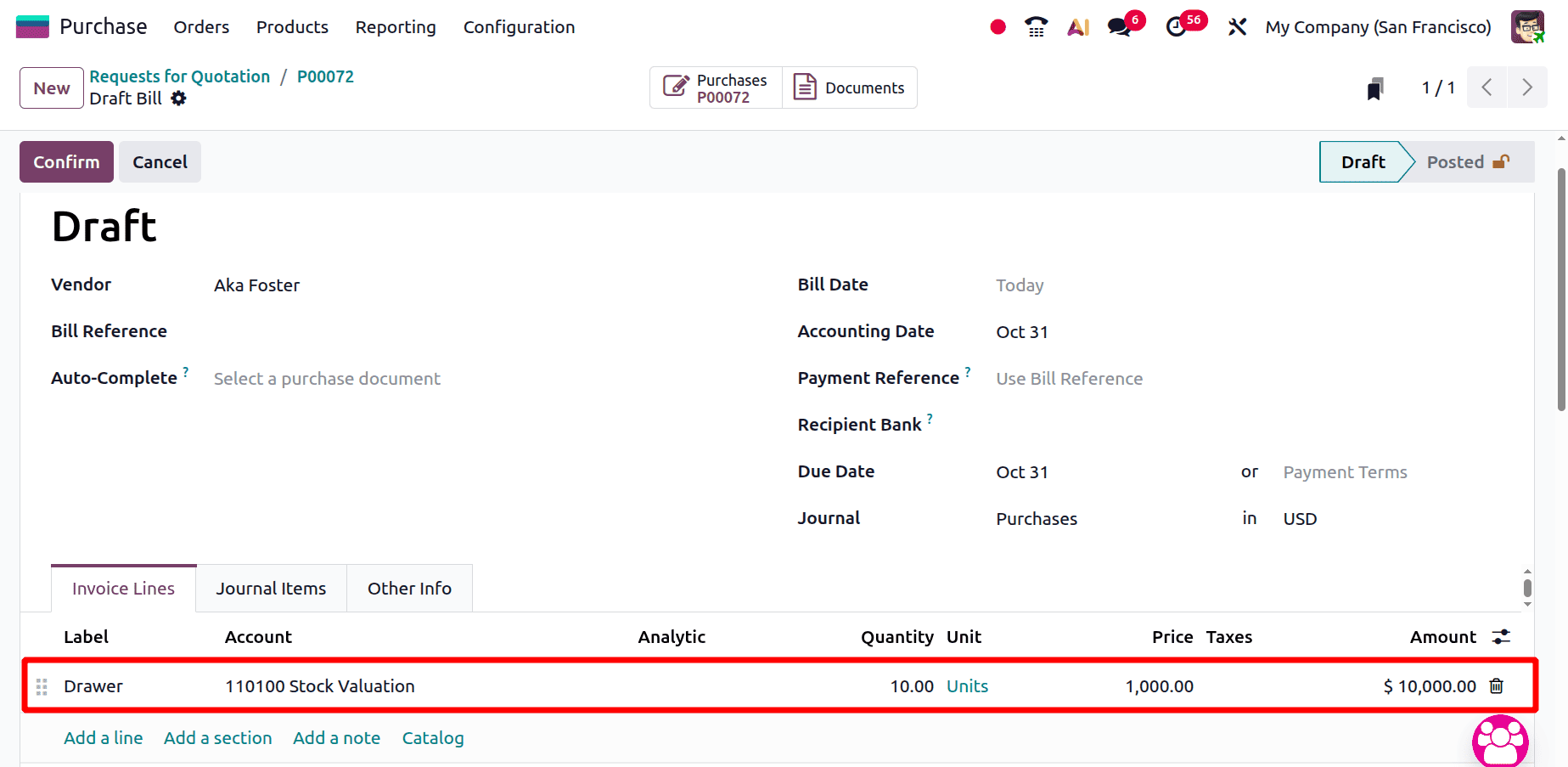This screenshot has height=767, width=1568.
Task: Click the lock icon beside Posted
Action: 1503,161
